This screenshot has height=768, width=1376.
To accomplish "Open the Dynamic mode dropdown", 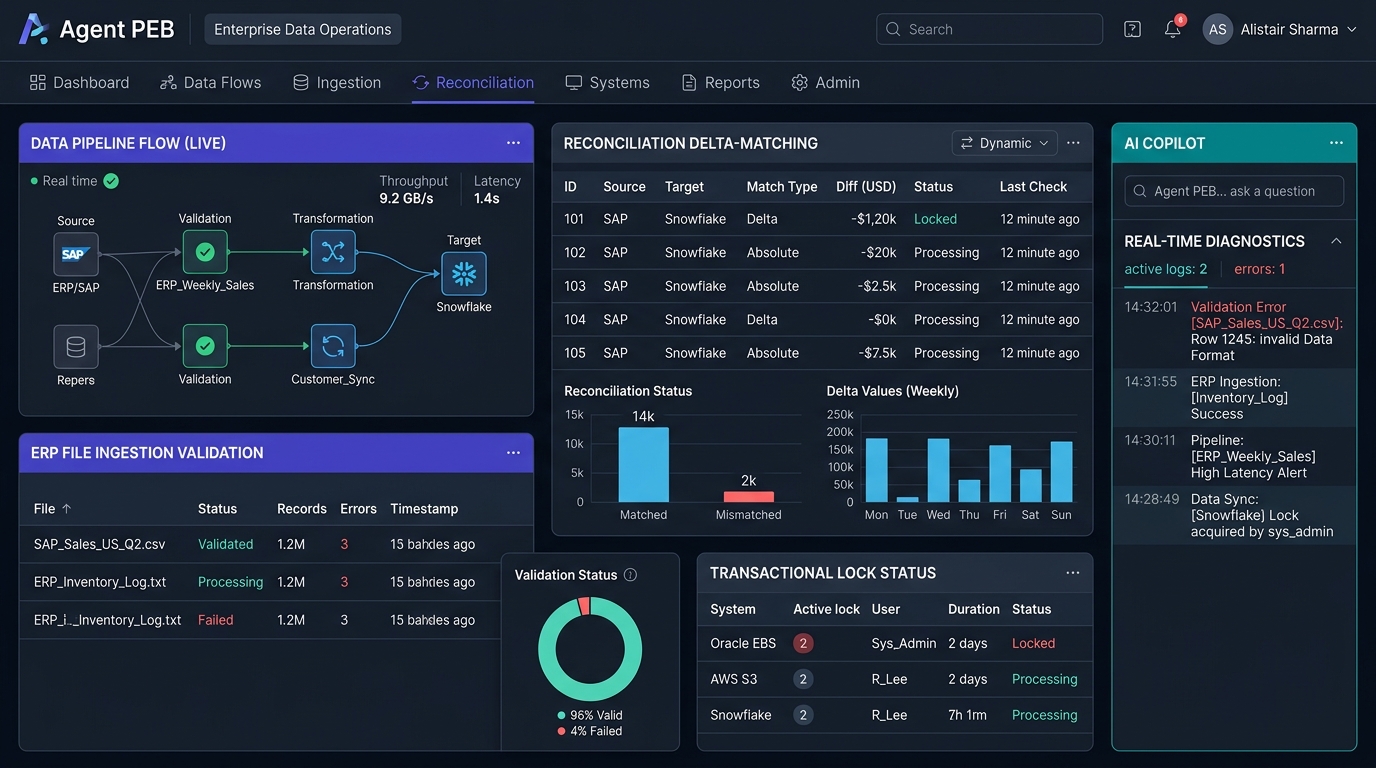I will tap(1004, 143).
